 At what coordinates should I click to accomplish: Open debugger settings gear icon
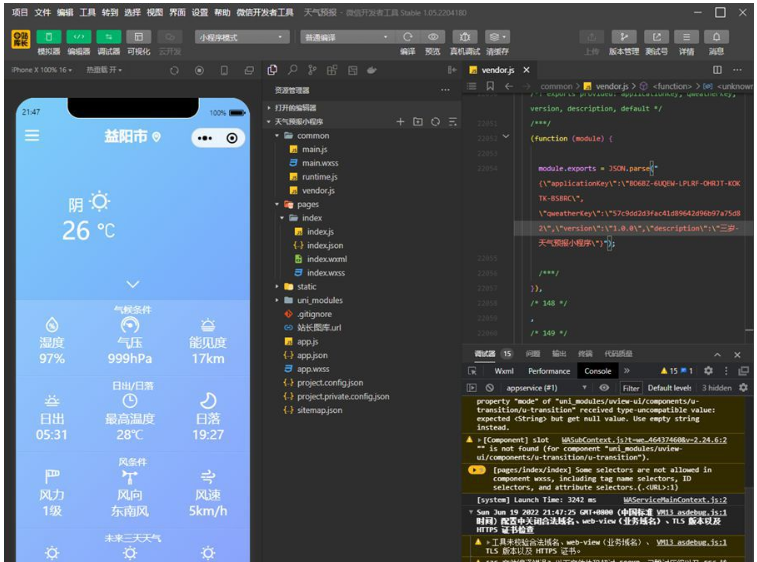[708, 370]
